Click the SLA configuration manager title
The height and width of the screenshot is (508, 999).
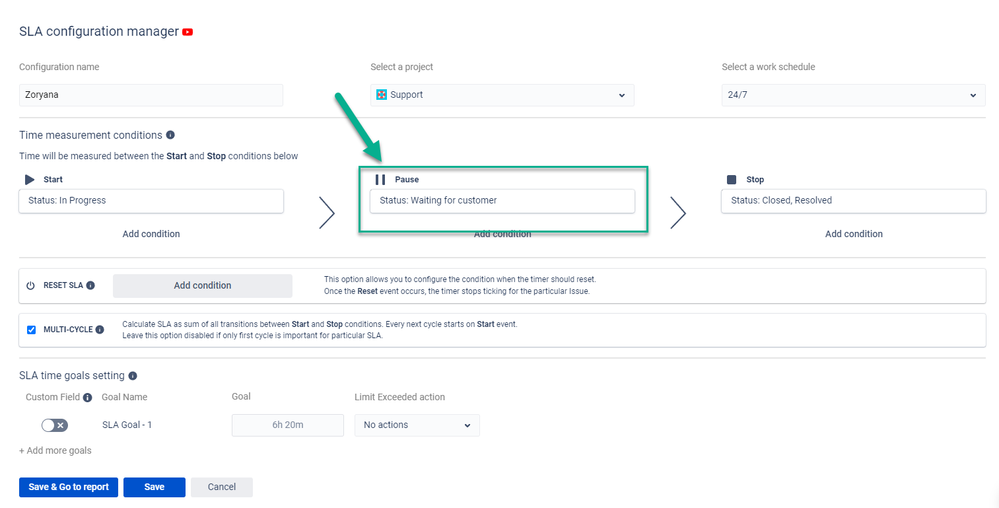pos(99,32)
